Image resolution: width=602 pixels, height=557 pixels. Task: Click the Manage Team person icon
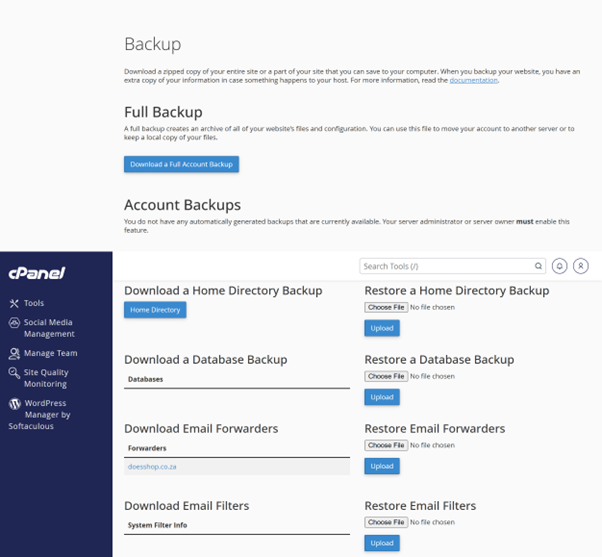(14, 354)
